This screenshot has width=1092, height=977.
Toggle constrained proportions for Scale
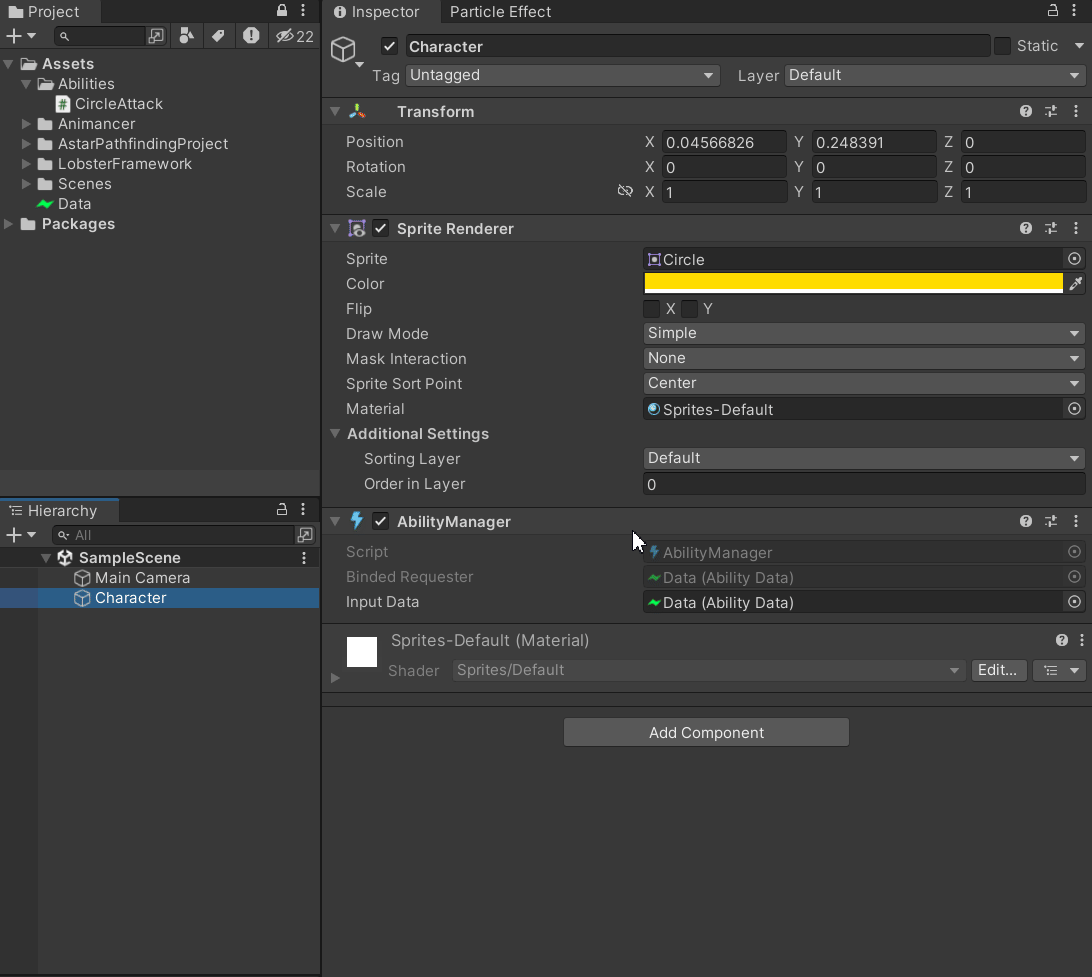(x=625, y=191)
